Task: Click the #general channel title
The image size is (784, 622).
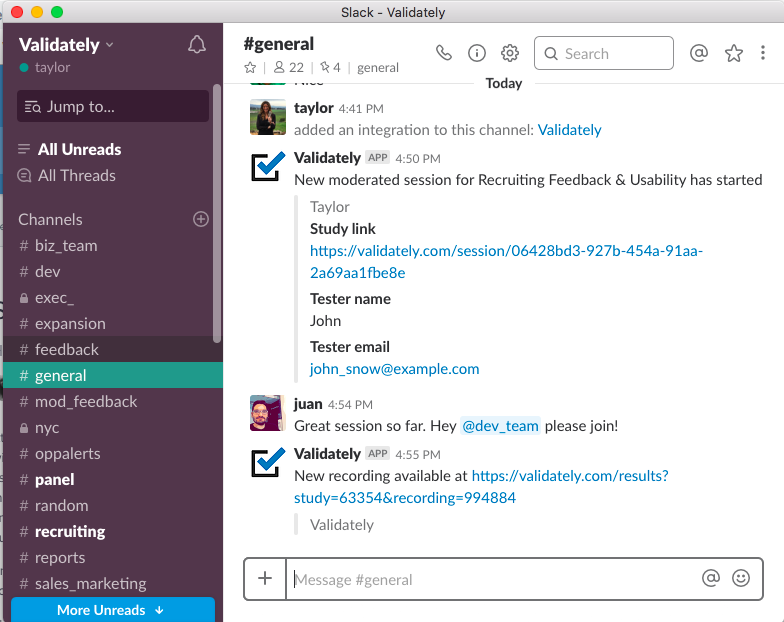Action: [278, 44]
